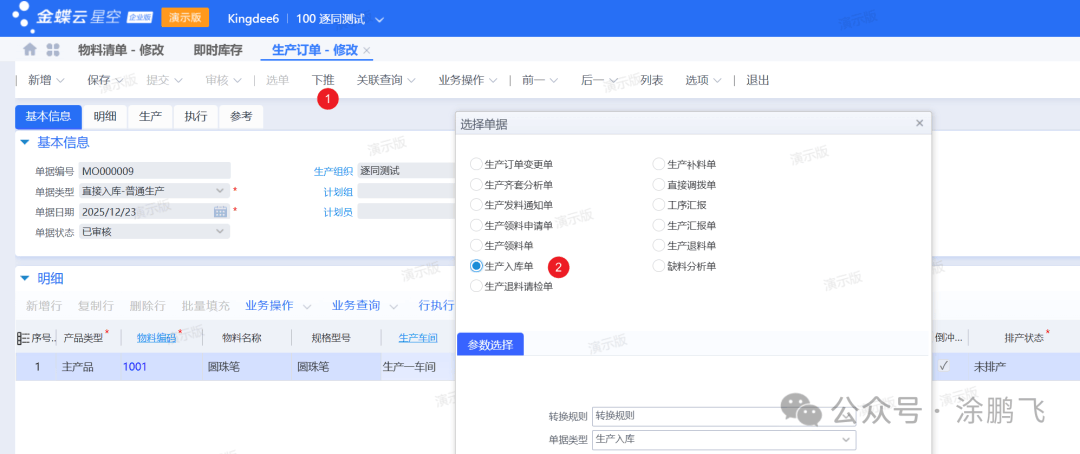Open calendar picker for 单据日期
1080x454 pixels.
[x=220, y=211]
